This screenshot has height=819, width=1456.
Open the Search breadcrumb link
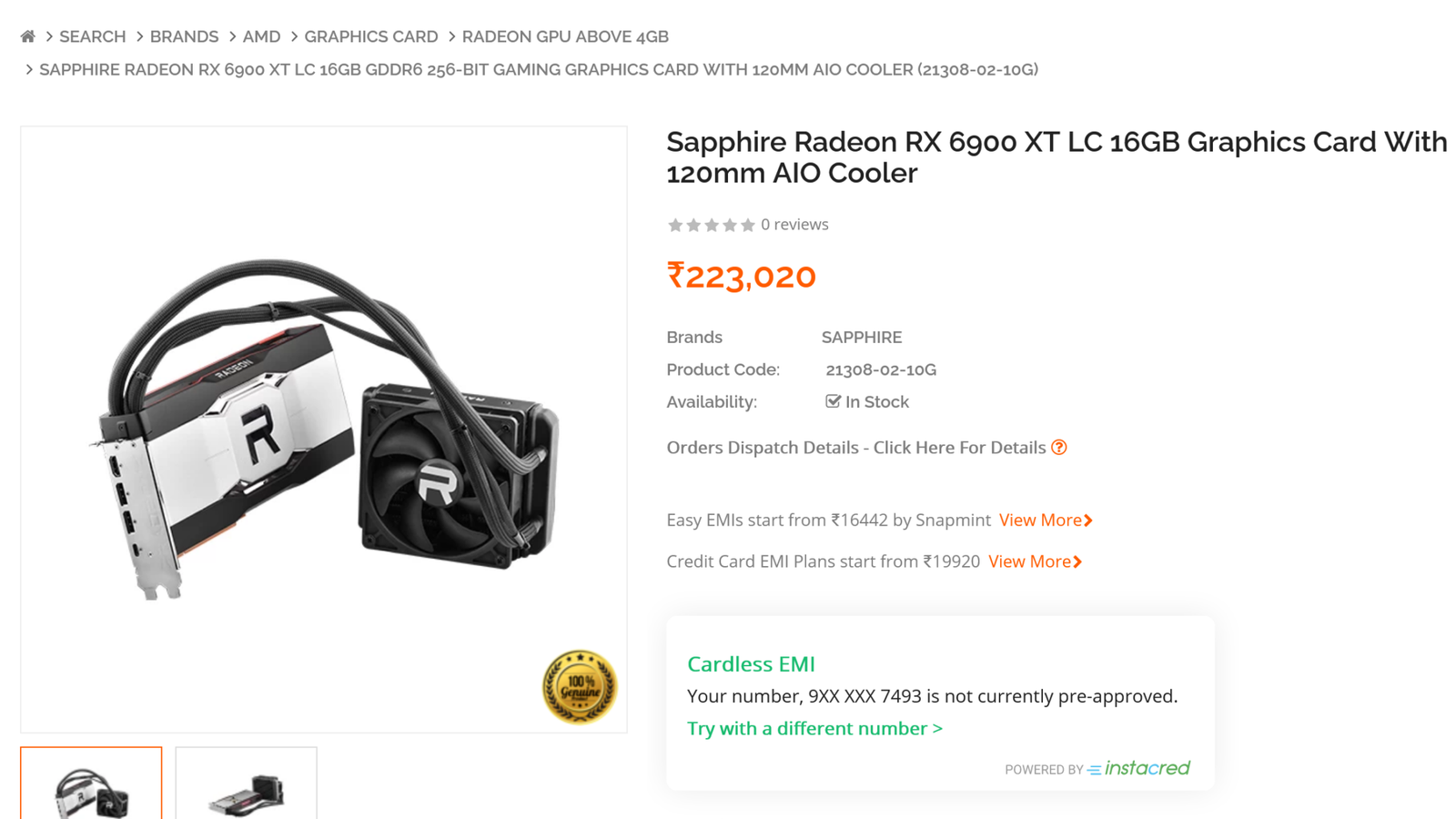point(93,36)
